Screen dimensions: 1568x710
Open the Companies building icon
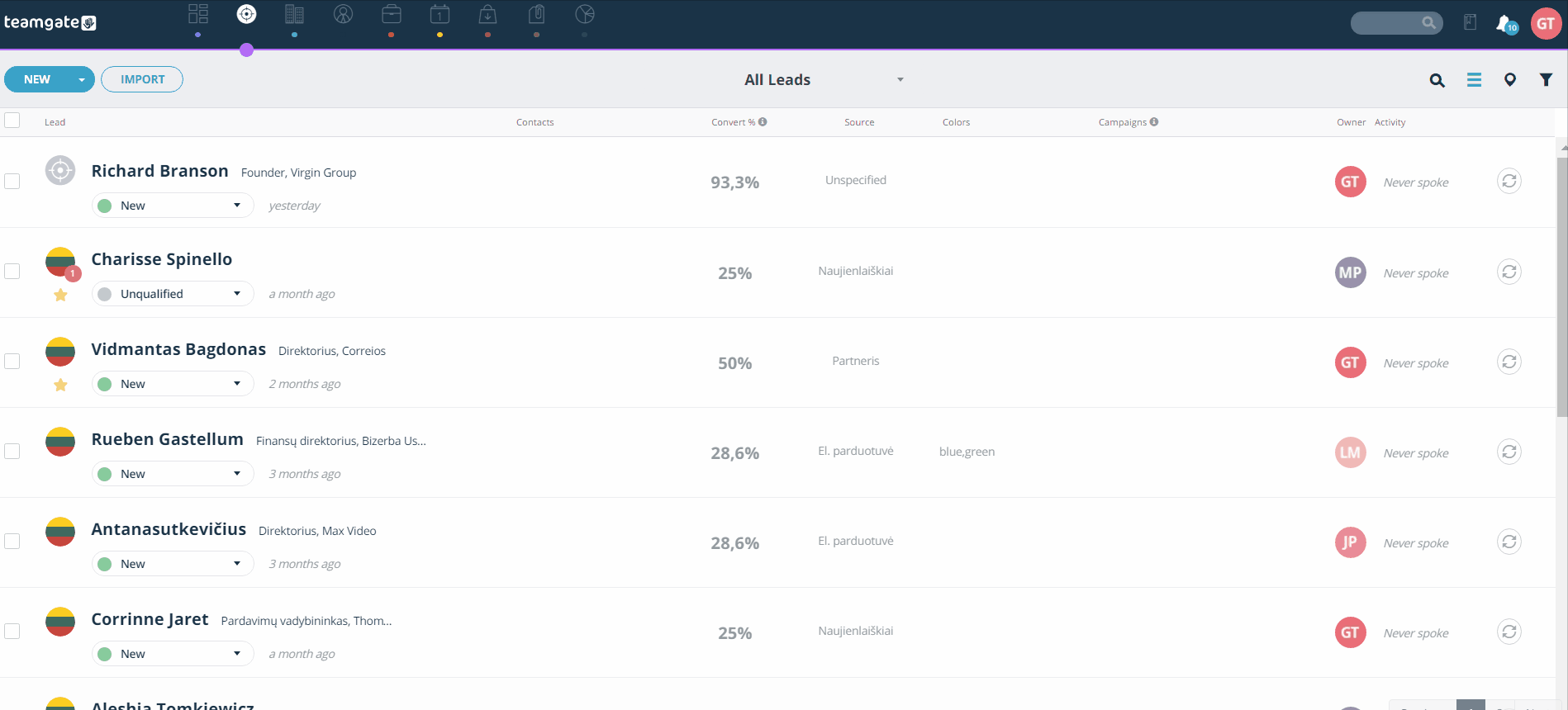coord(294,14)
